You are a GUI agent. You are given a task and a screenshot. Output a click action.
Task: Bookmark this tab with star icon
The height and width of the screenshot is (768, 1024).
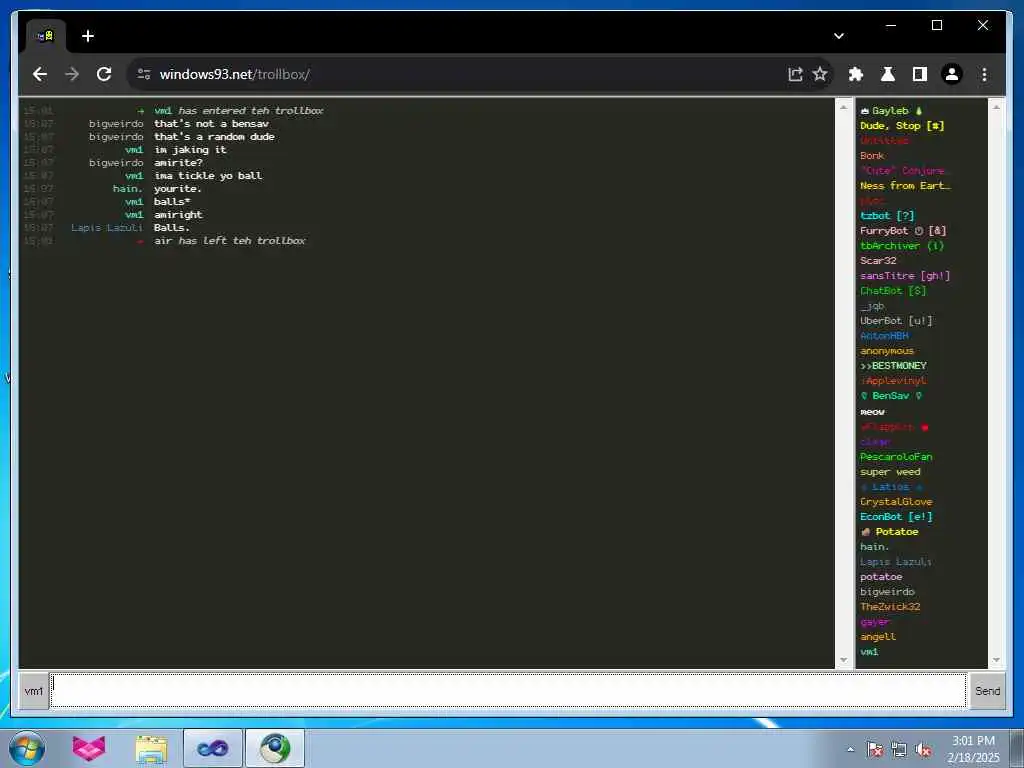point(820,74)
